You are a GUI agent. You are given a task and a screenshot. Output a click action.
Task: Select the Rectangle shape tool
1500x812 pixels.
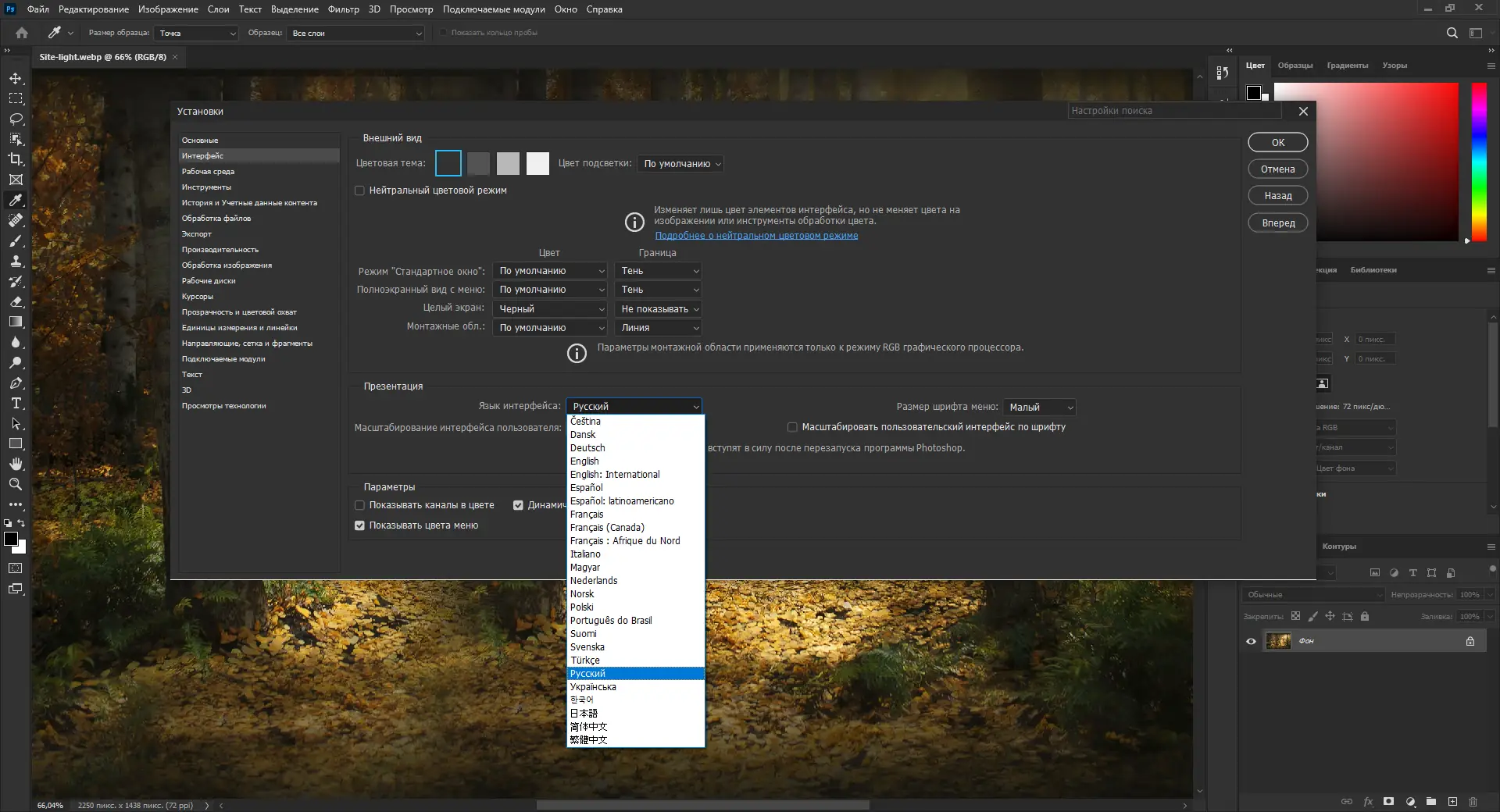16,443
